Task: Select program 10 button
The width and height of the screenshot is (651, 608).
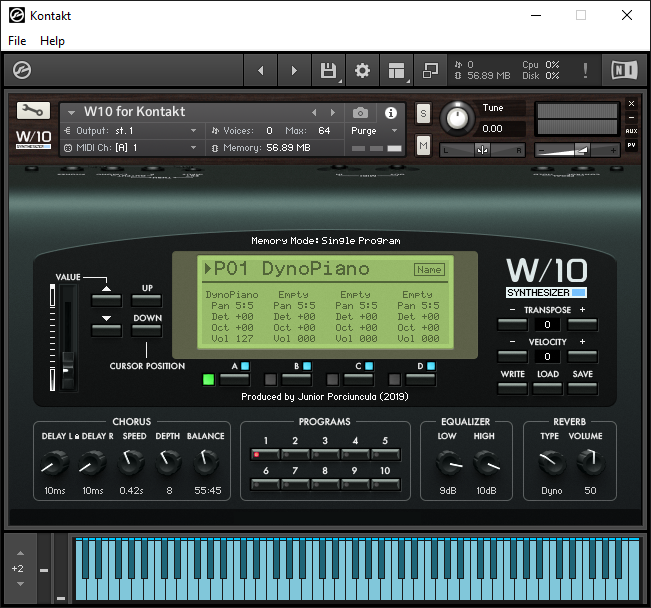Action: (x=386, y=484)
